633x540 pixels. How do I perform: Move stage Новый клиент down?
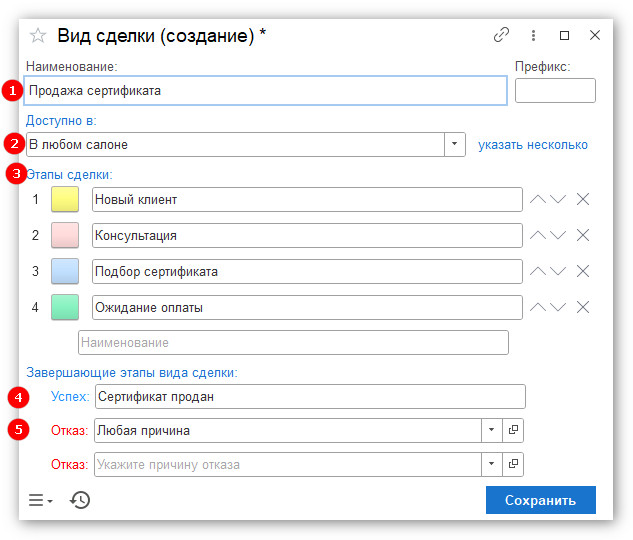pos(558,199)
